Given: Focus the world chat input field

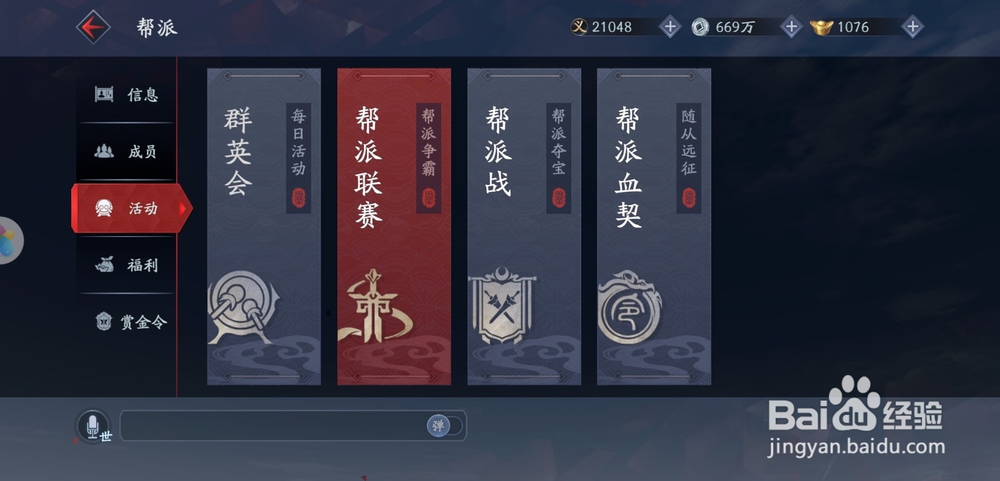Looking at the screenshot, I should pos(273,426).
